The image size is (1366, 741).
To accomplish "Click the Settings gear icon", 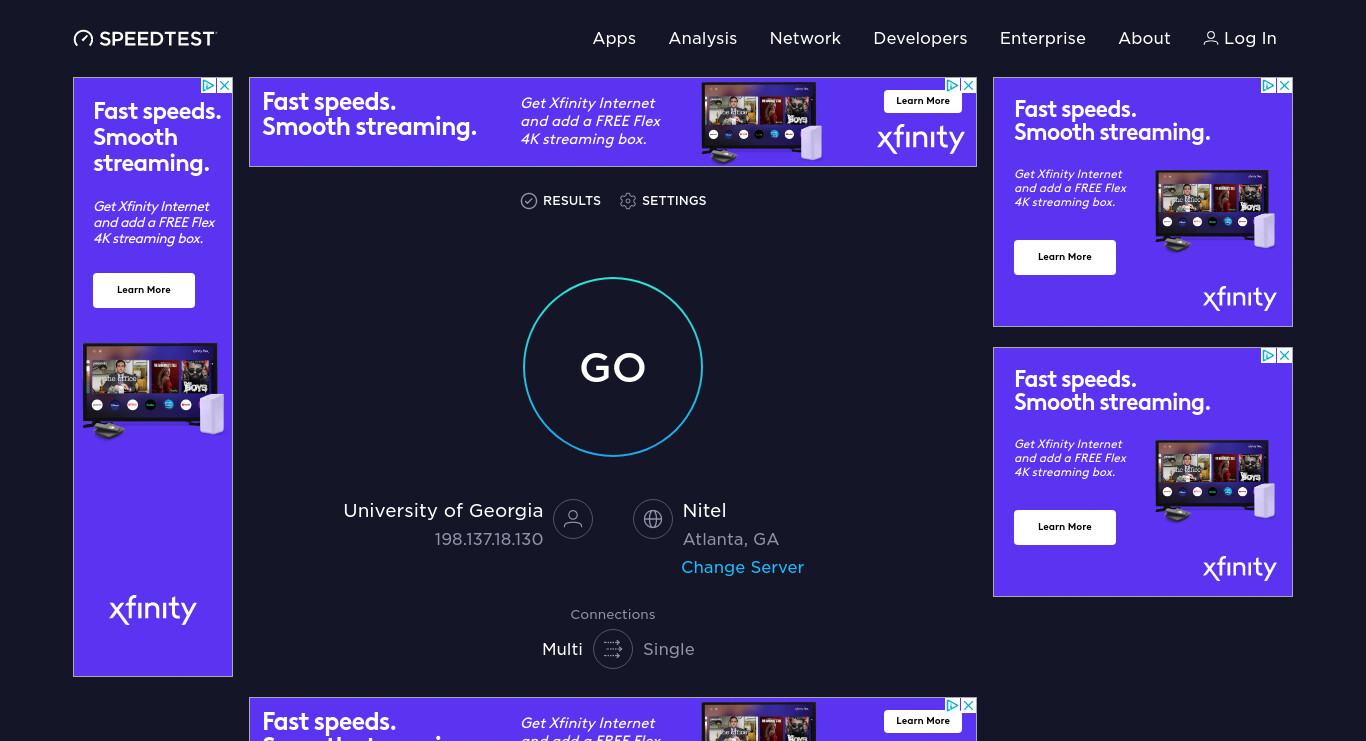I will tap(628, 201).
